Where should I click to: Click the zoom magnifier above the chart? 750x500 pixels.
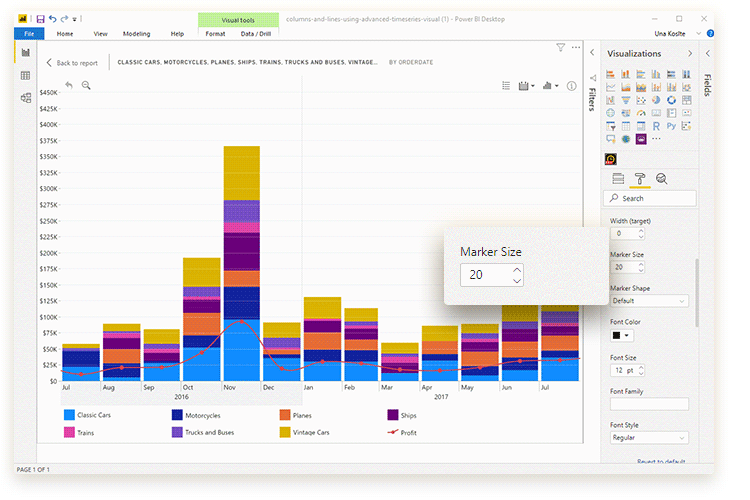click(x=86, y=86)
